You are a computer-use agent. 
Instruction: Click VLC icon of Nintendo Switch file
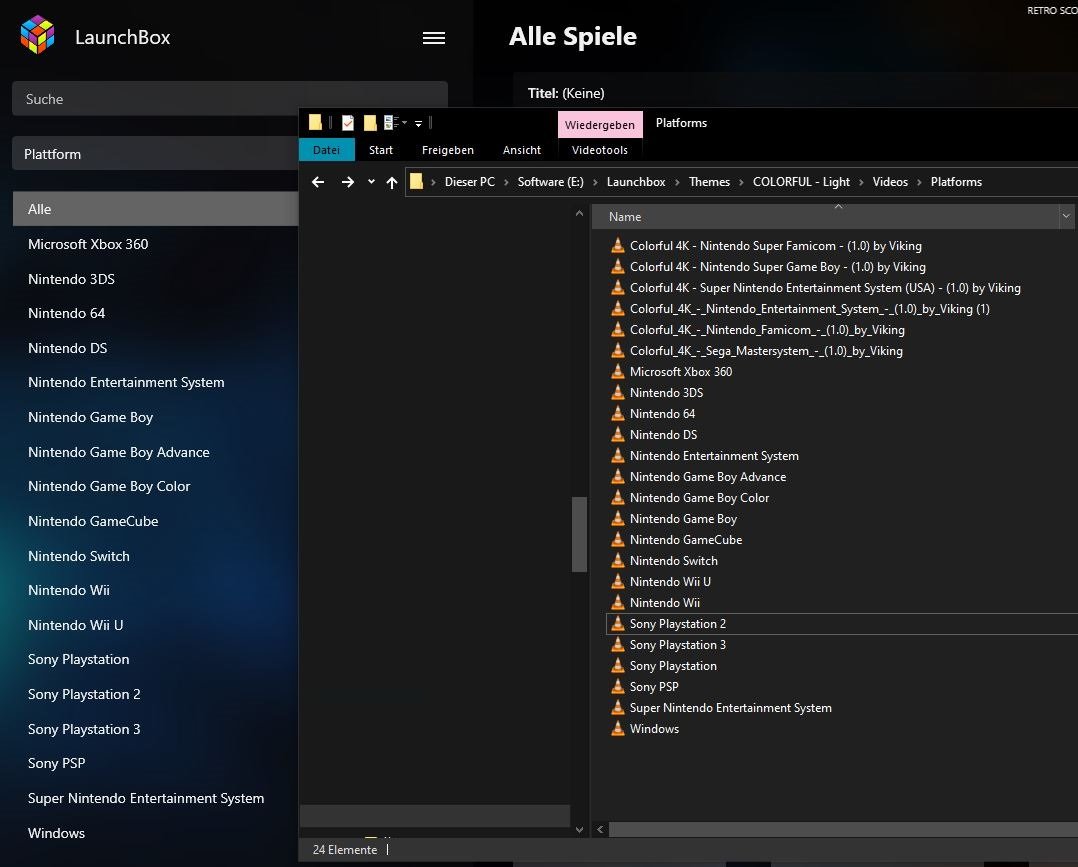click(618, 561)
